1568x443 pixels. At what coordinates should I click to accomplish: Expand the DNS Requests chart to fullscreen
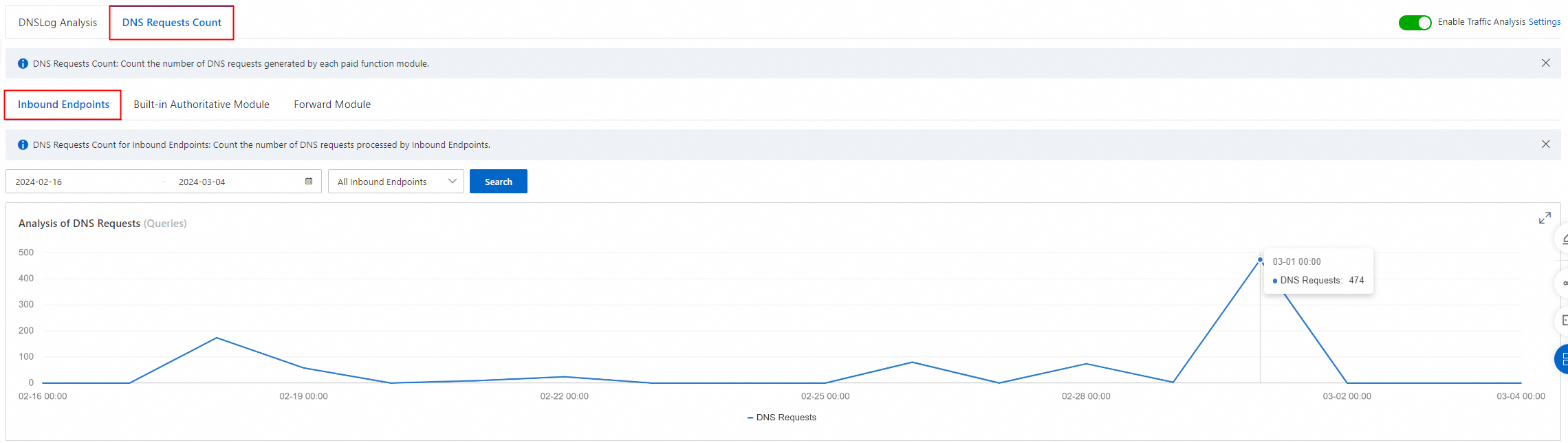1545,218
